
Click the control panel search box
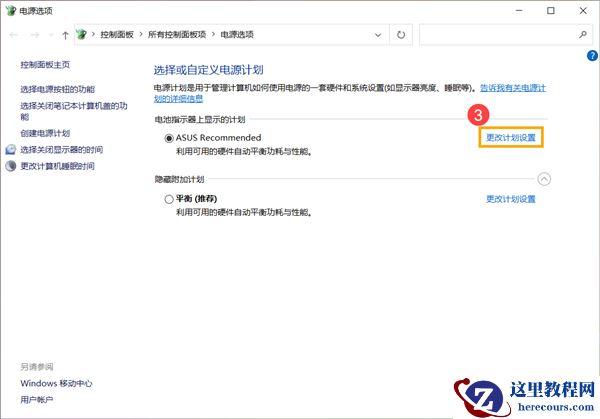(x=499, y=35)
